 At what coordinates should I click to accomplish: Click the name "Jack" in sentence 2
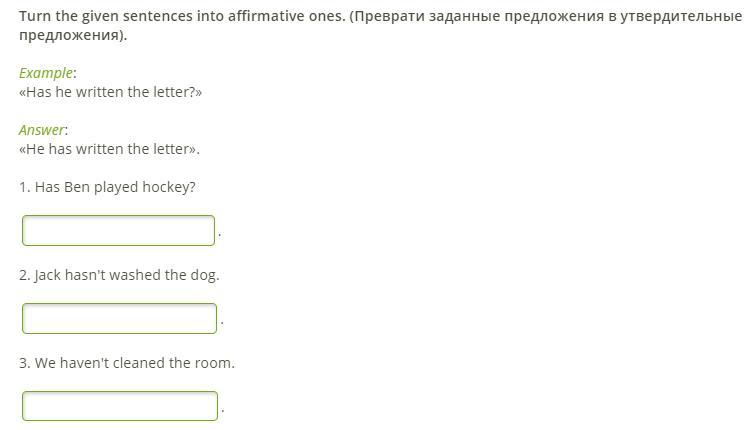coord(48,275)
